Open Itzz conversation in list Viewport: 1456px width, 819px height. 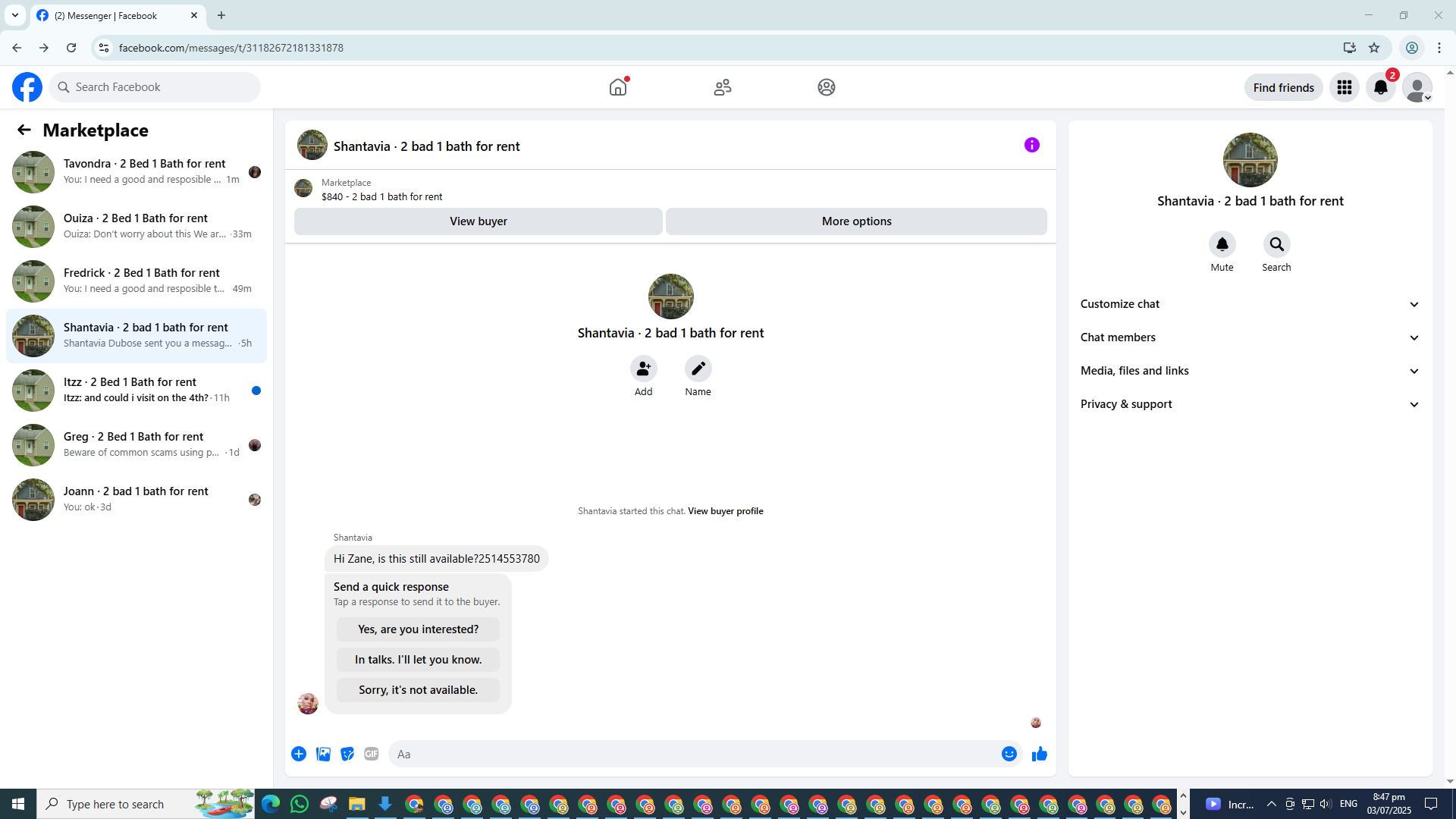tap(136, 390)
